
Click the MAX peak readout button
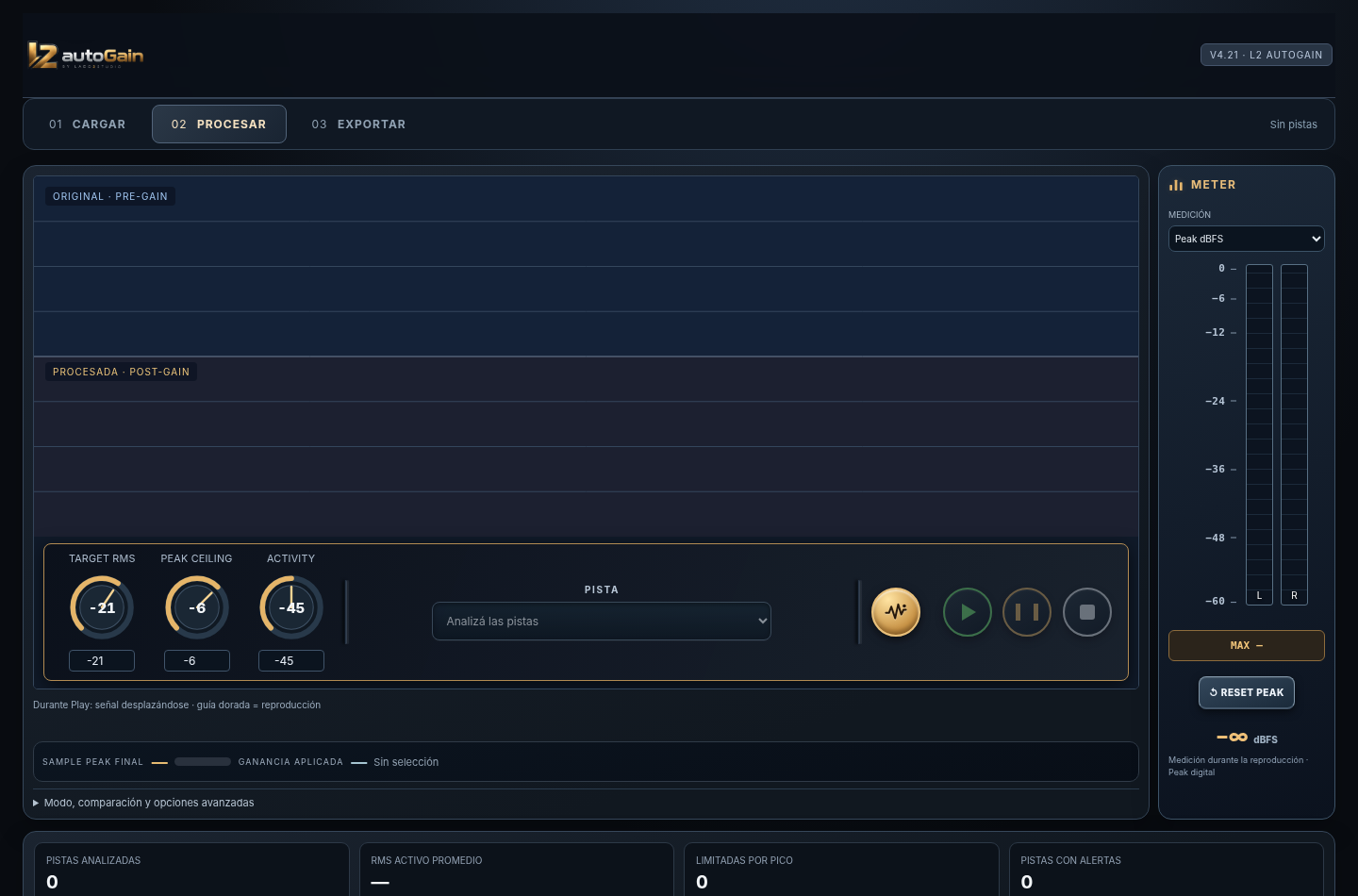click(1247, 646)
